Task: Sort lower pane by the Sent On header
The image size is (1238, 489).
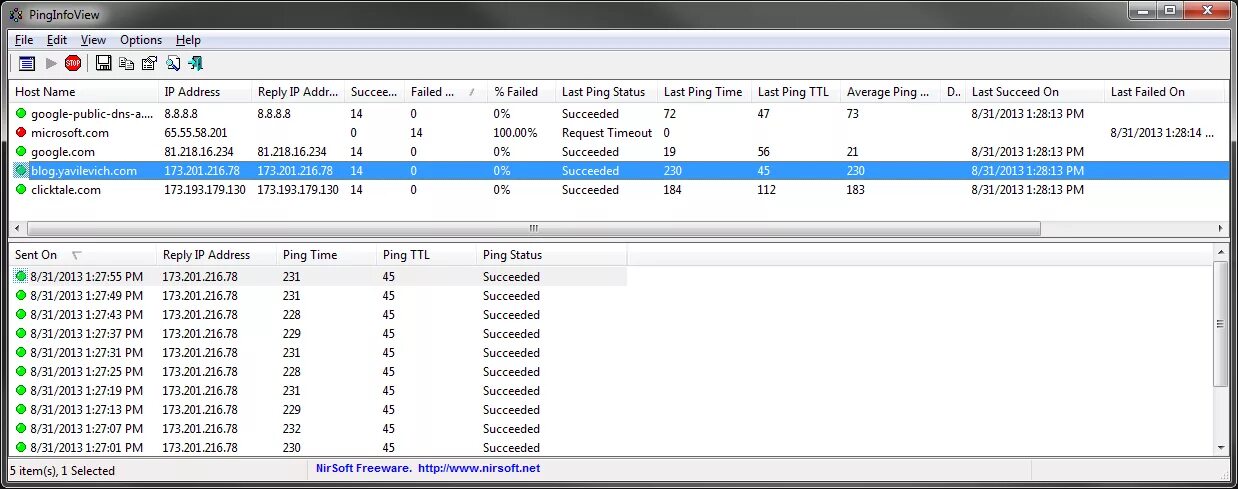Action: click(83, 255)
